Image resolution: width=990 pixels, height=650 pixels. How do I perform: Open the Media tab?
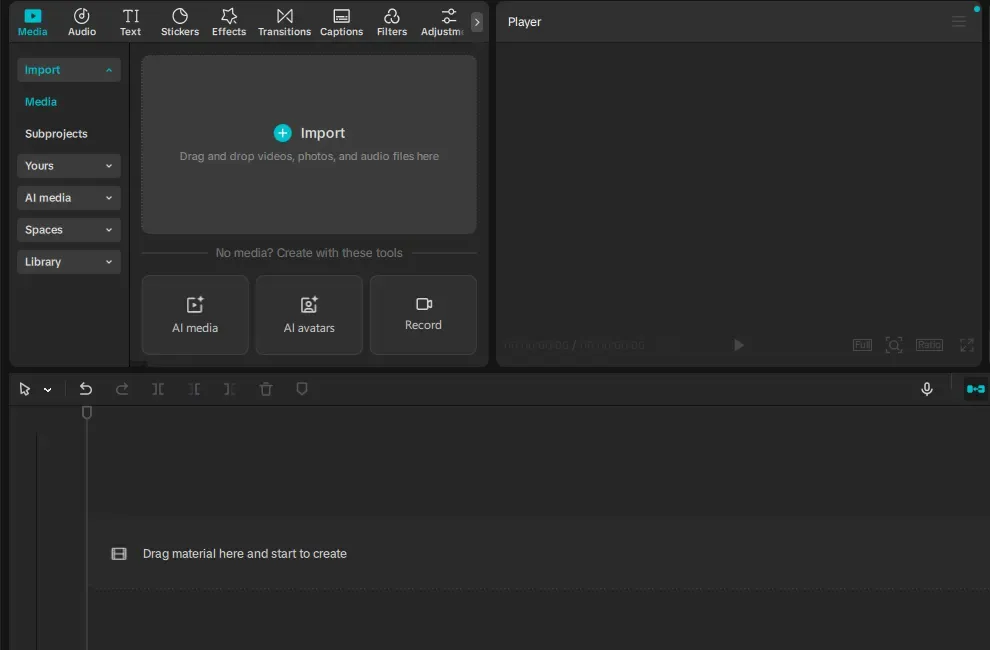pos(32,22)
